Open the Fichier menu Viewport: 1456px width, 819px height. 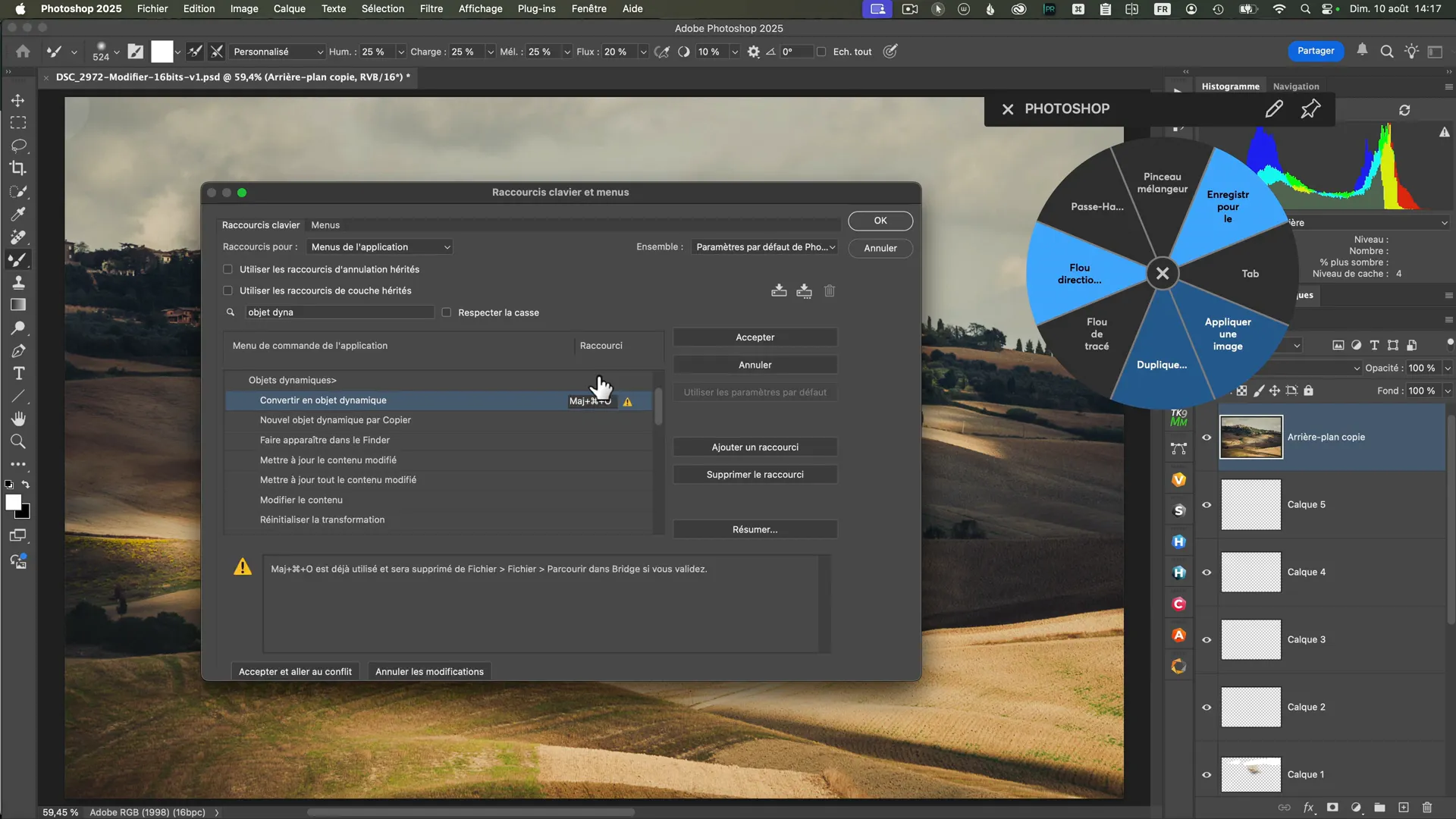pyautogui.click(x=152, y=8)
